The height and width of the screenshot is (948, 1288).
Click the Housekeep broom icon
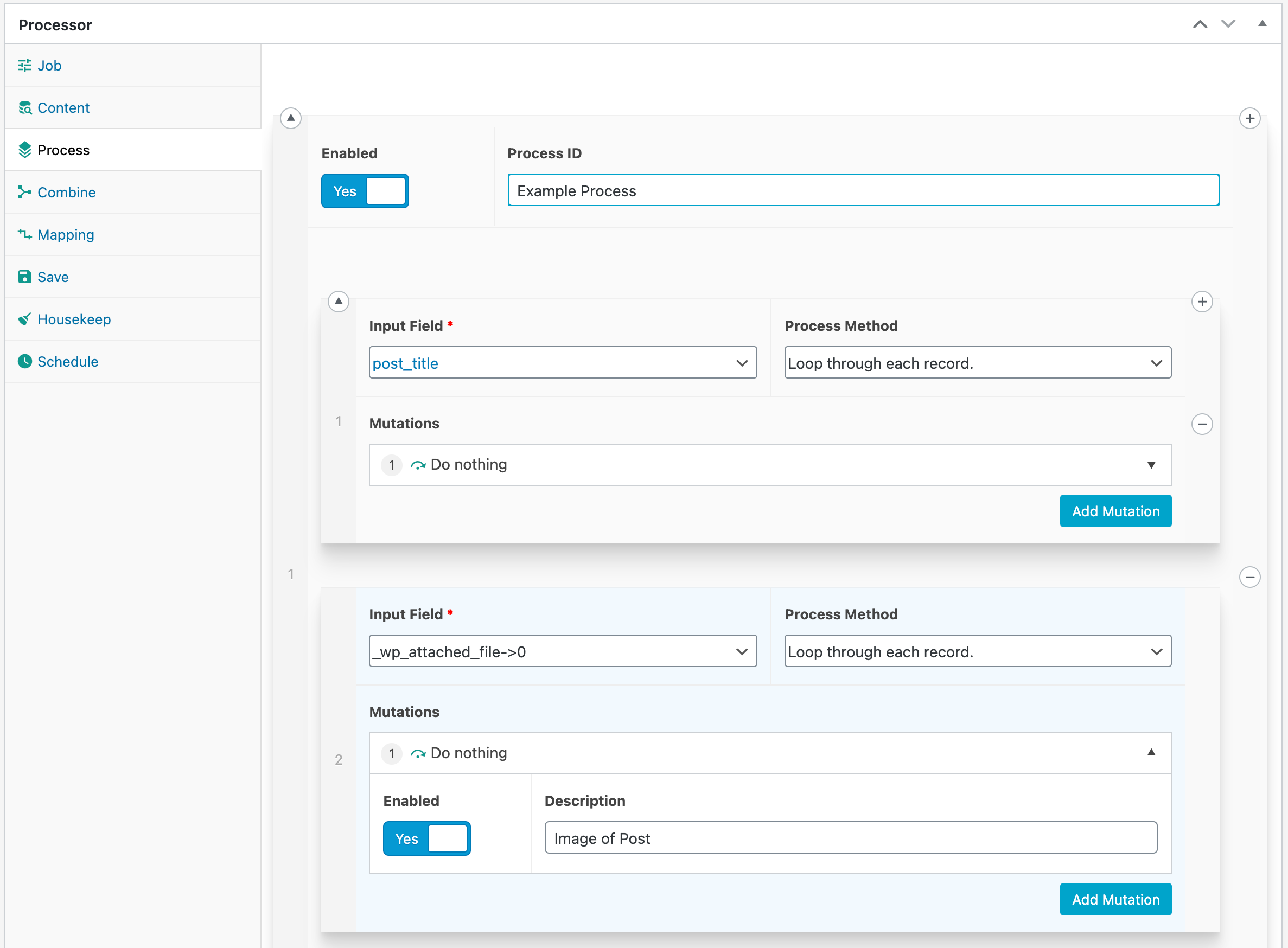pyautogui.click(x=24, y=319)
